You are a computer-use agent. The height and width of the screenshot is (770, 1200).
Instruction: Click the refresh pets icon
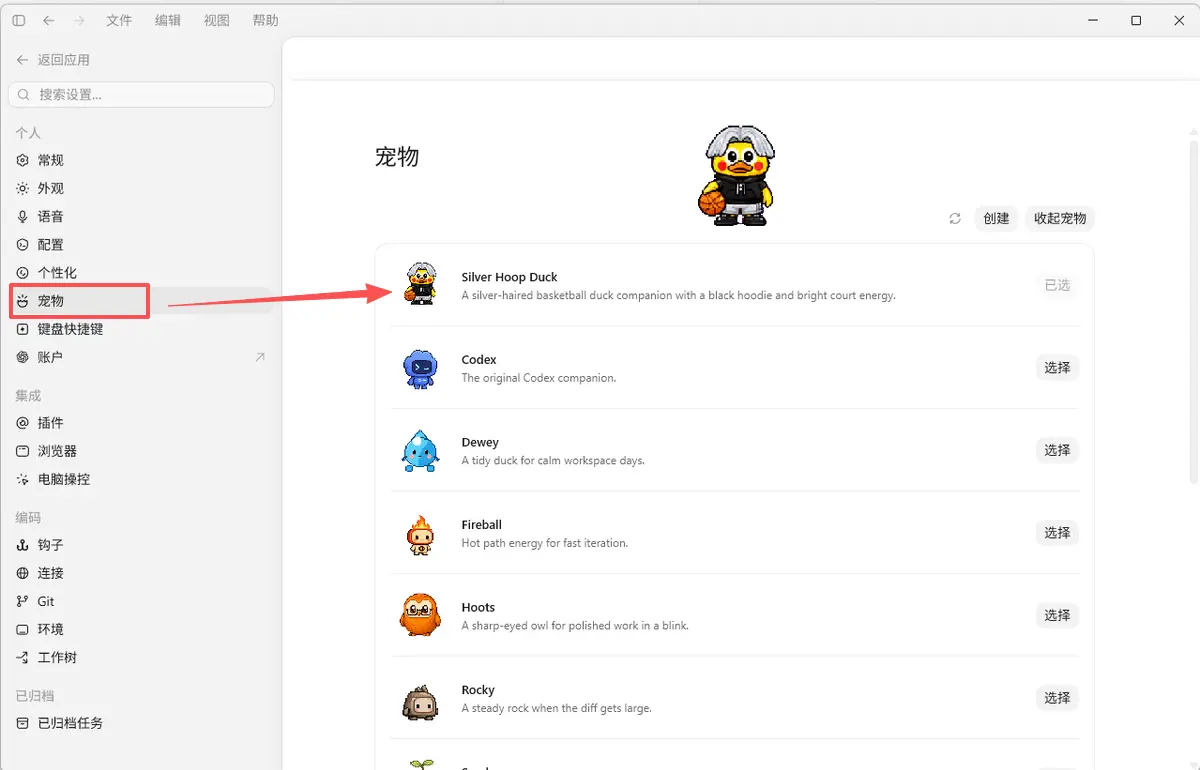955,218
